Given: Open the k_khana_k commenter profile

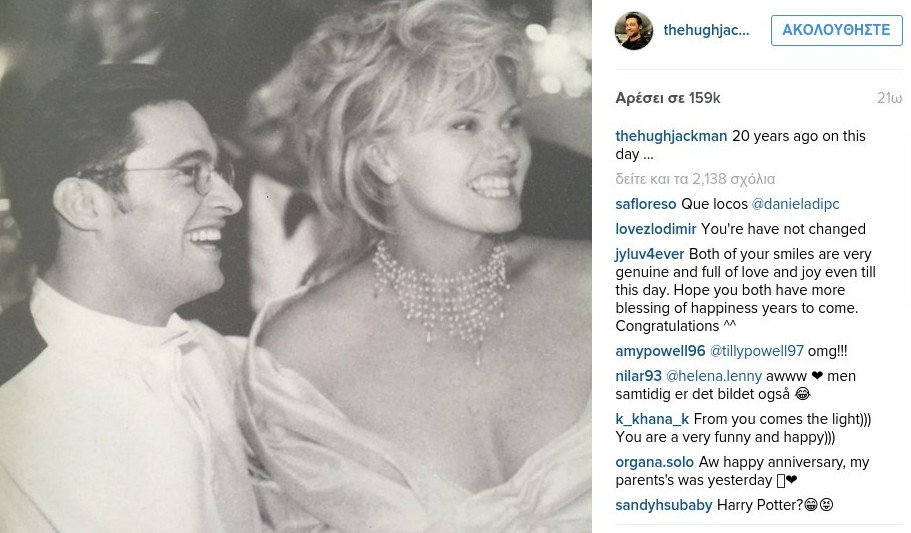Looking at the screenshot, I should pyautogui.click(x=652, y=419).
